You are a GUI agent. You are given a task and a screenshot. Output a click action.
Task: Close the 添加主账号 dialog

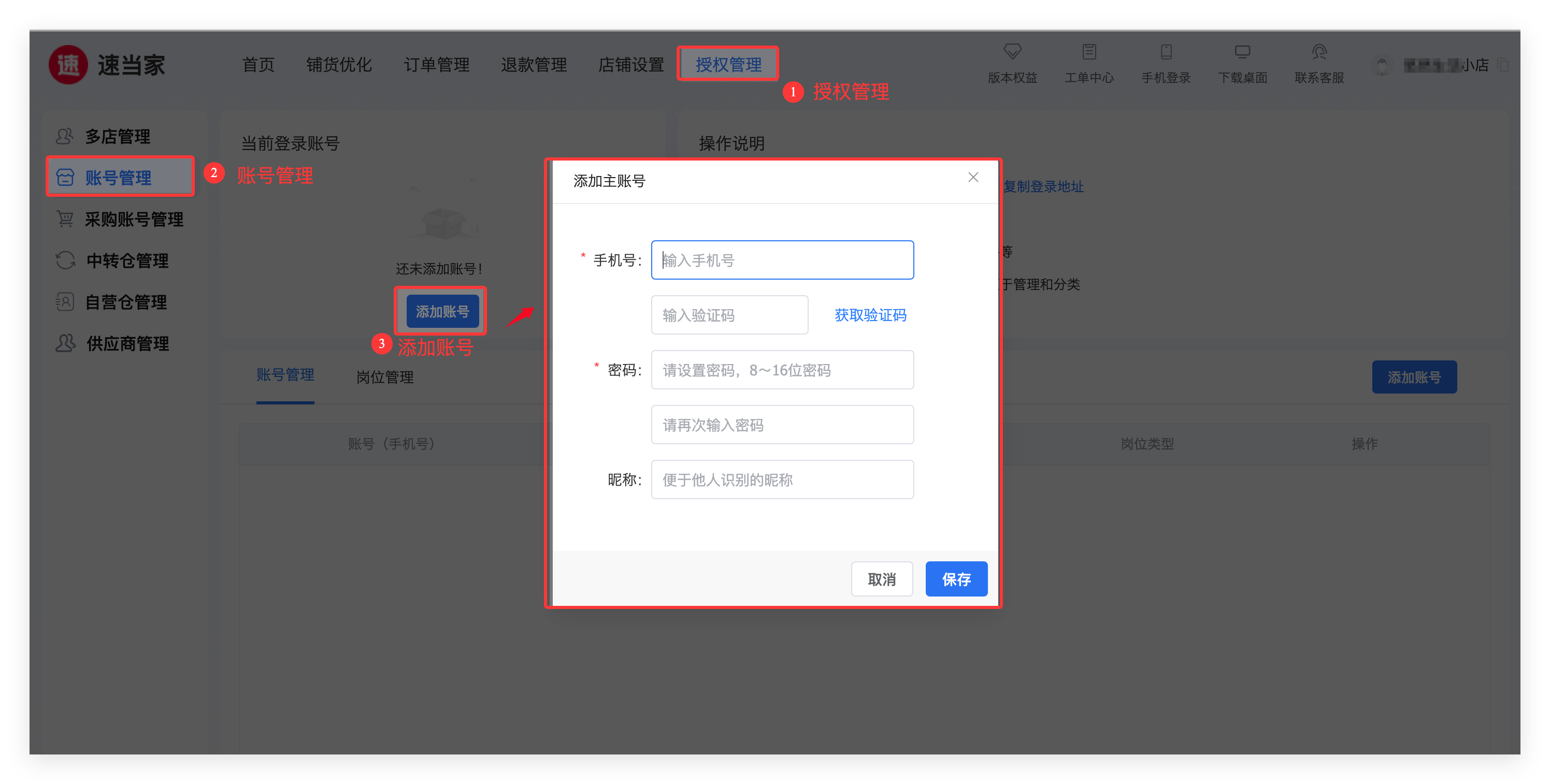tap(973, 178)
